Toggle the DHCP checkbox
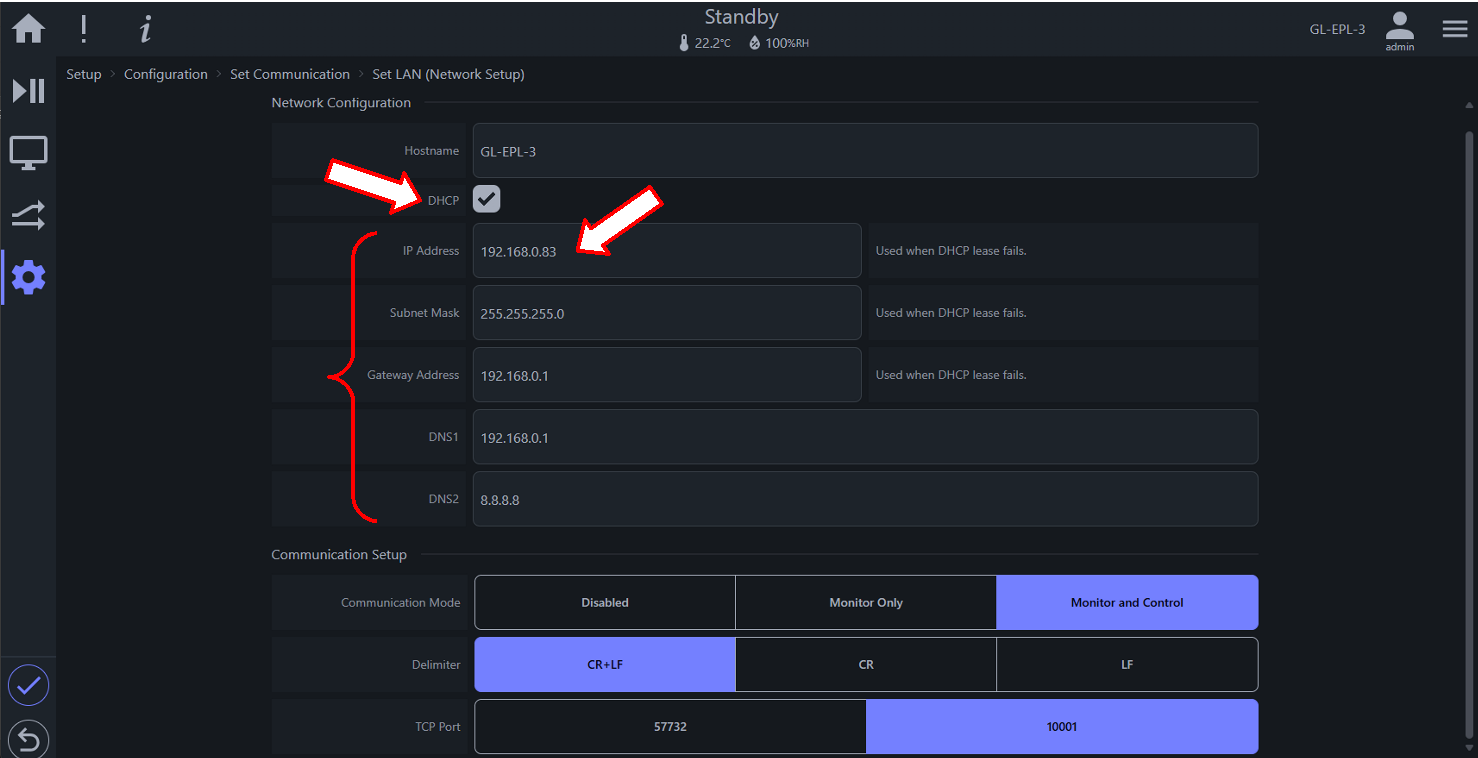 point(487,199)
